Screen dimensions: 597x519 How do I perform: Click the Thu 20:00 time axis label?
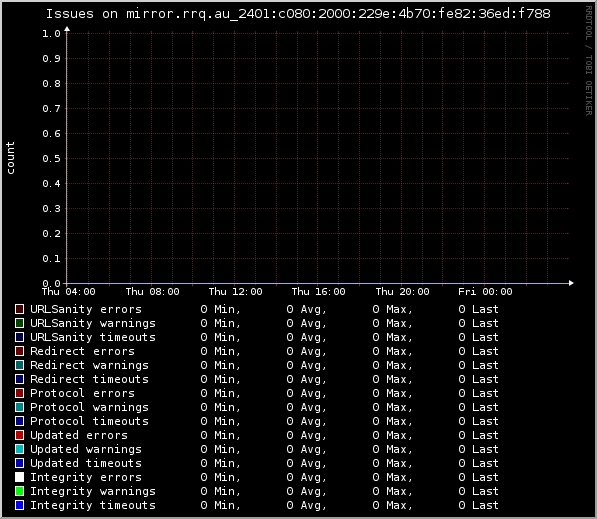click(402, 292)
